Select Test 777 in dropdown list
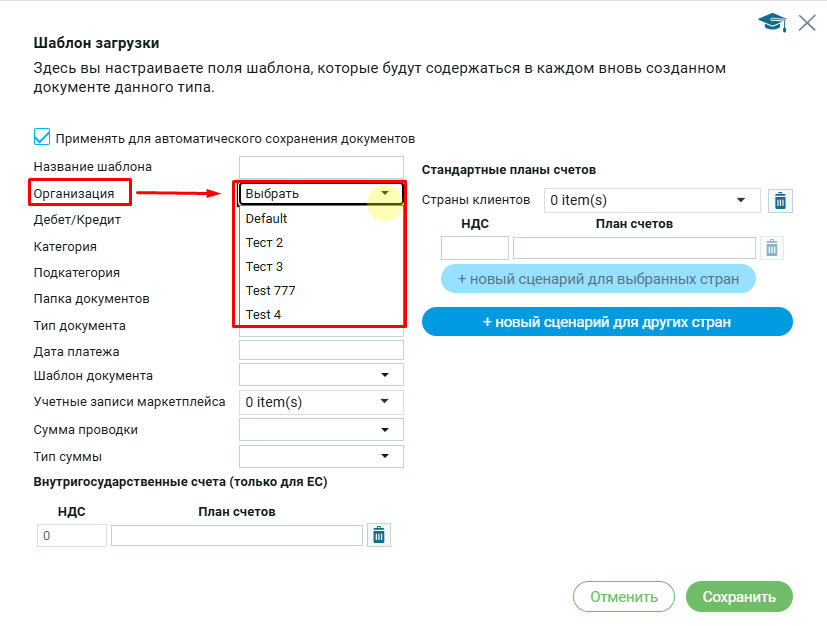 click(270, 291)
